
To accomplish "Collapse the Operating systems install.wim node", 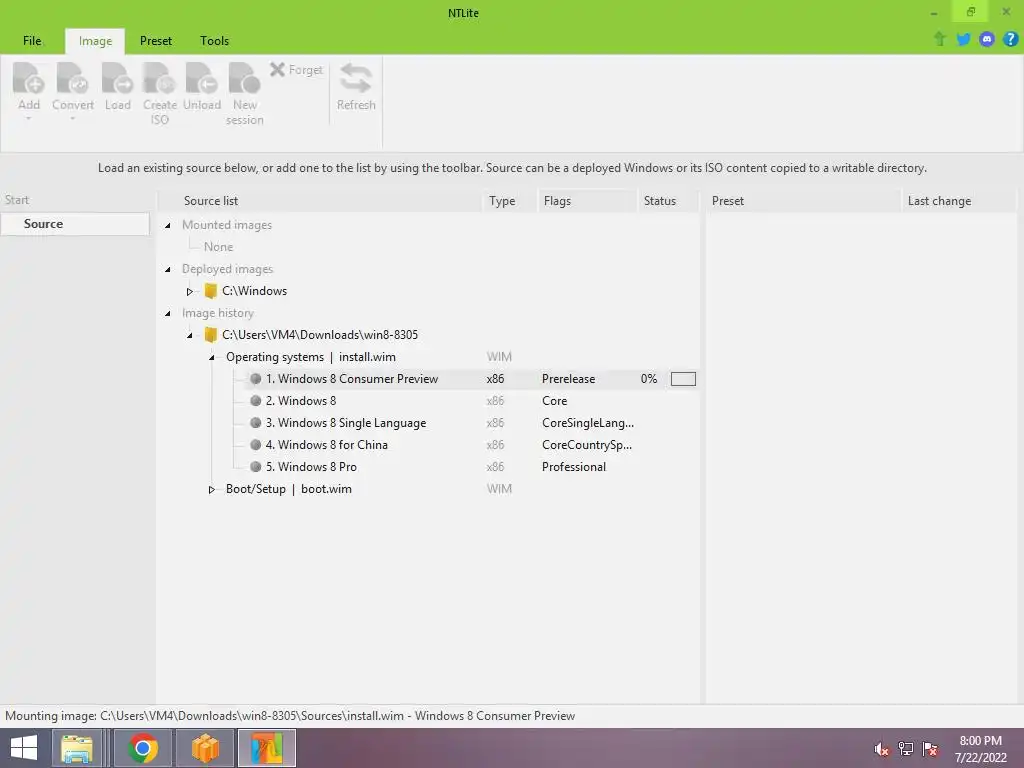I will (212, 357).
